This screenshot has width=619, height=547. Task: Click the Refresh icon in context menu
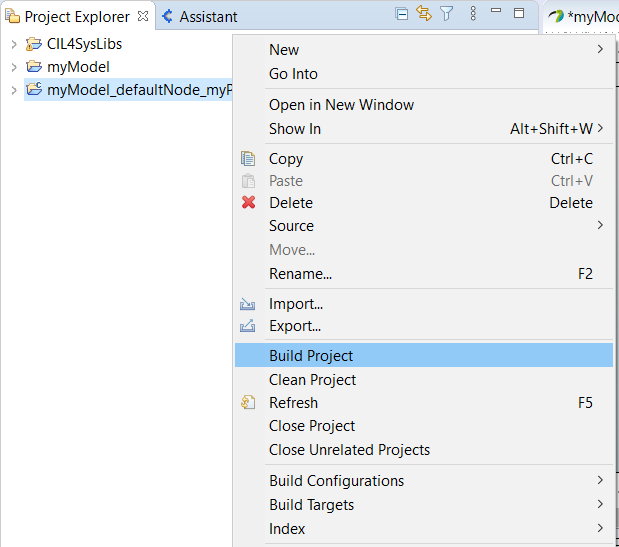click(248, 403)
